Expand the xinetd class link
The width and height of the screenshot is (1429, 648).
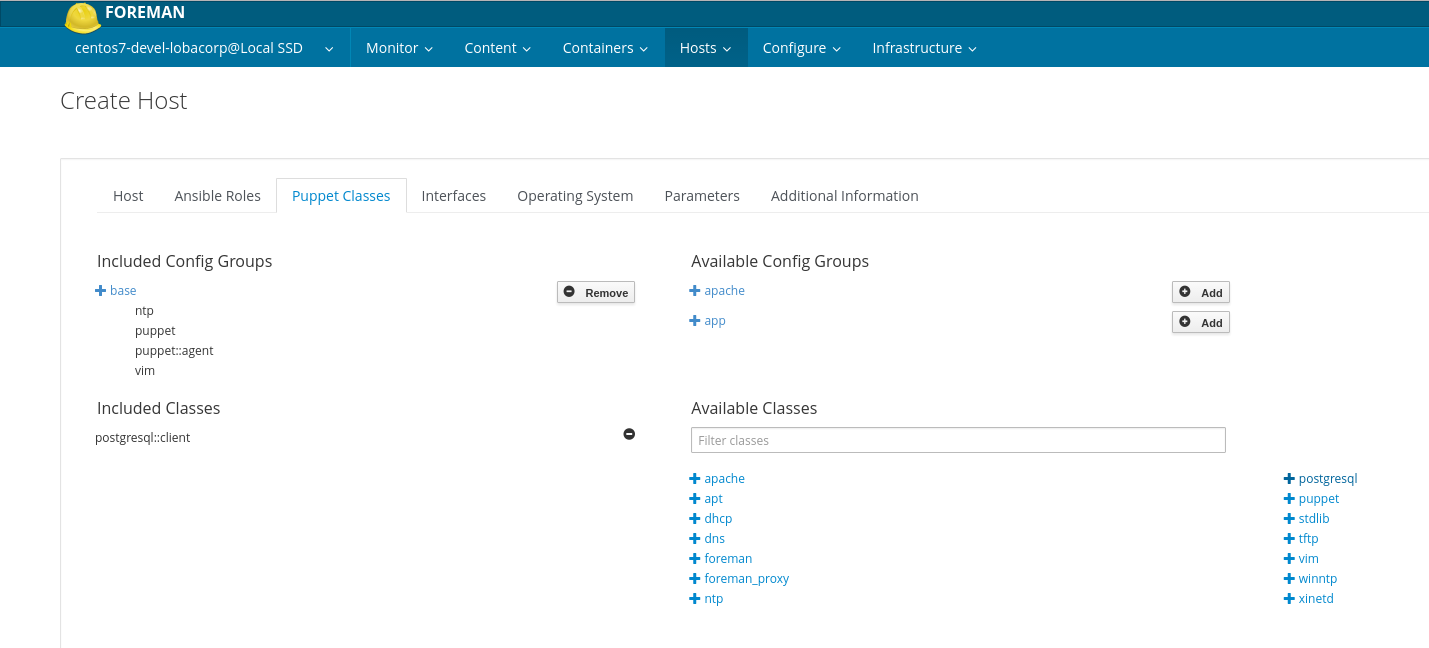click(x=1316, y=599)
